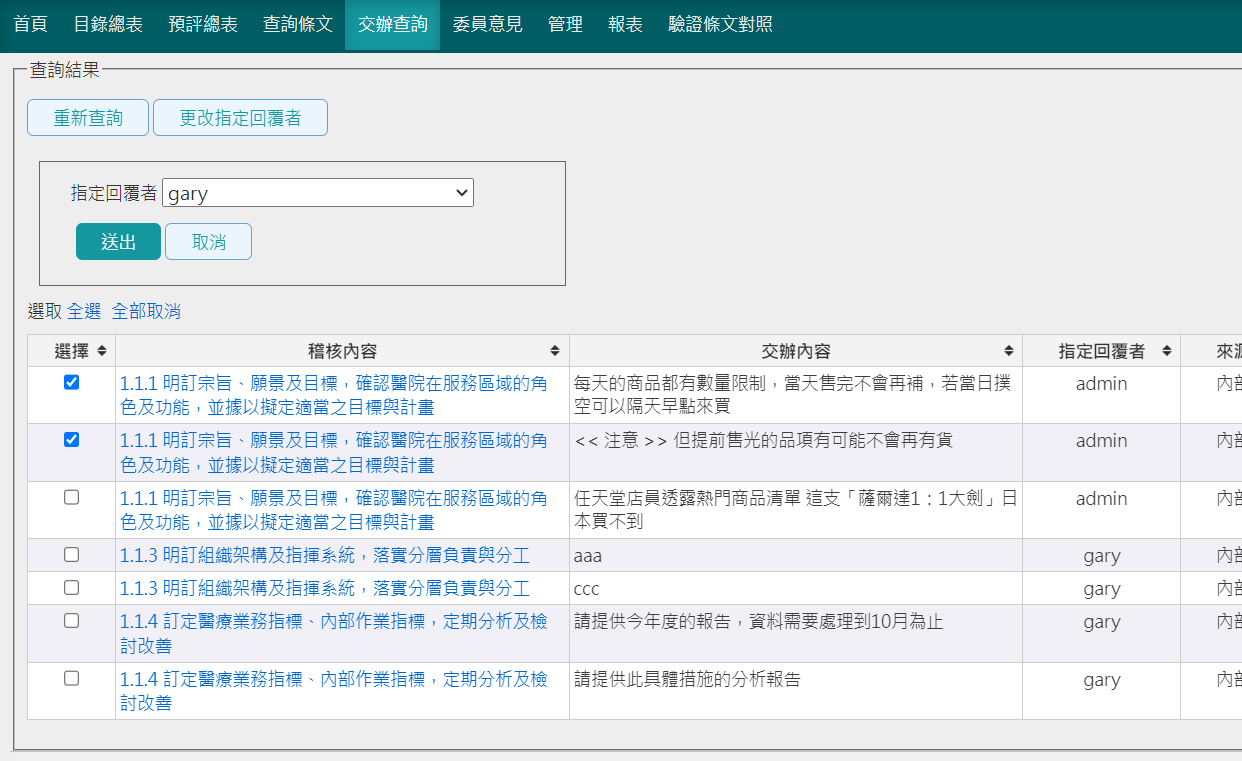Sort by 選擇 column sort arrows
Image resolution: width=1242 pixels, height=761 pixels.
tap(102, 351)
